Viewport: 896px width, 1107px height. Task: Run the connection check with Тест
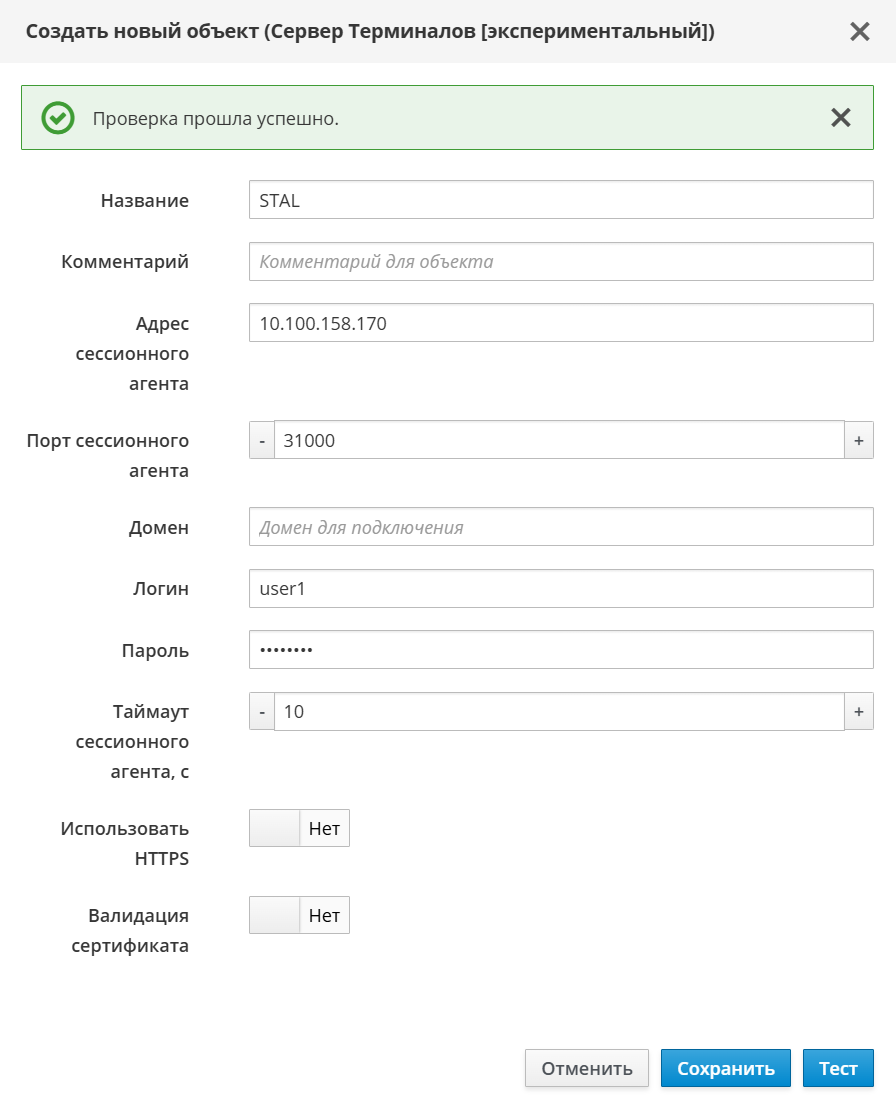pos(837,1068)
